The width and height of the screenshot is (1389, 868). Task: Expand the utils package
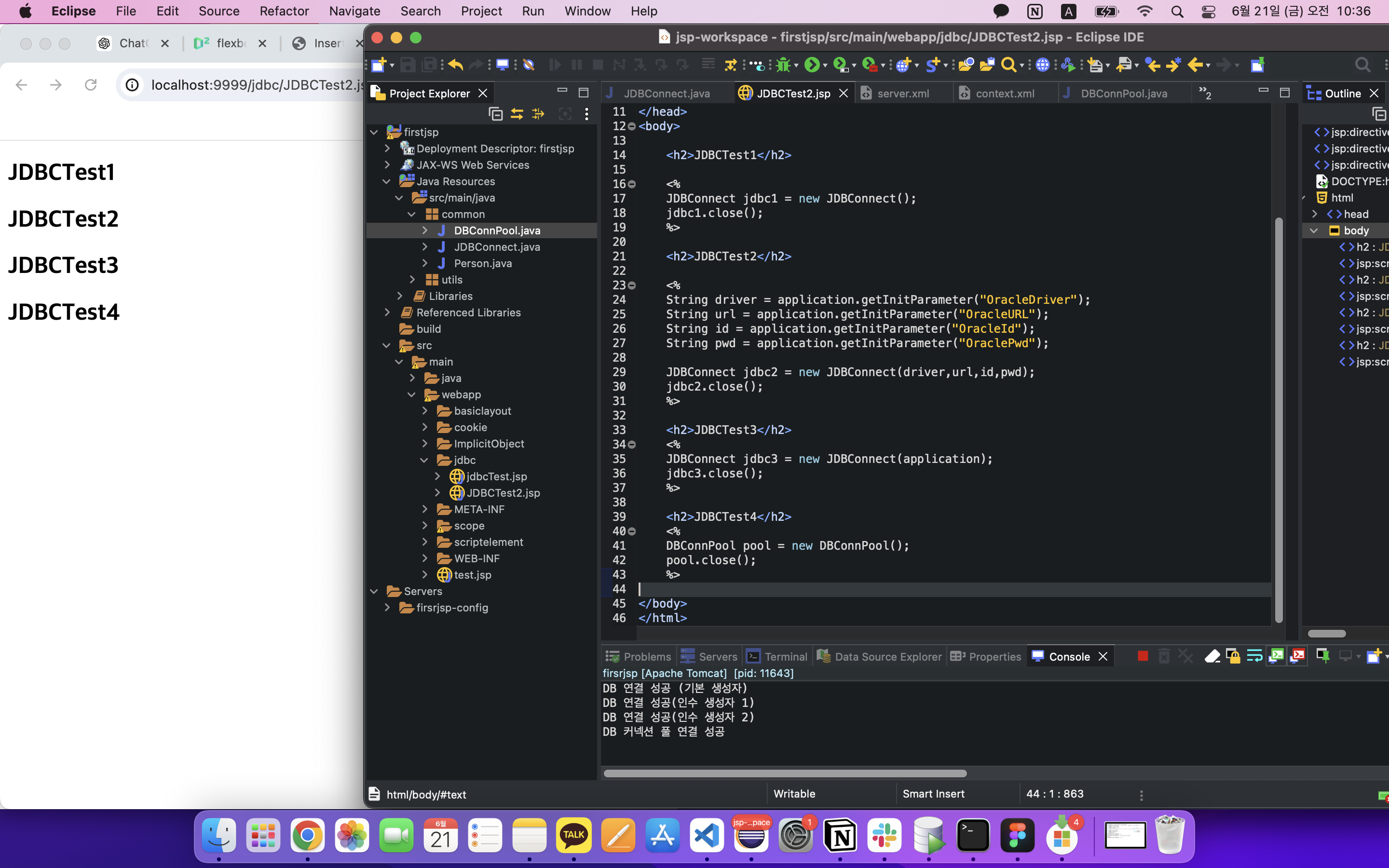pos(412,280)
